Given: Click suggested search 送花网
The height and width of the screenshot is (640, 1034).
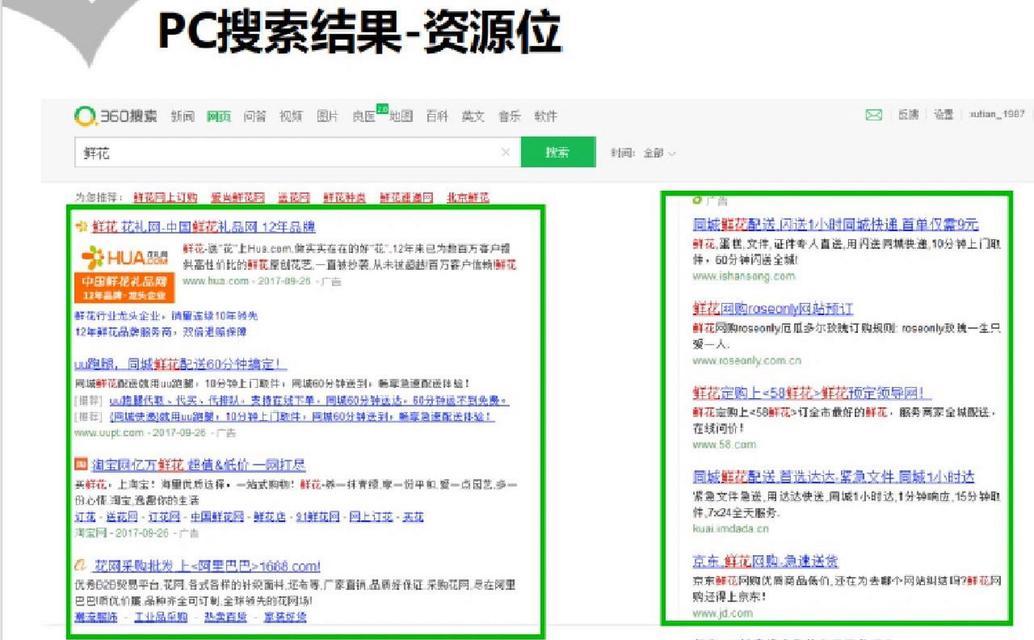Looking at the screenshot, I should pos(293,197).
